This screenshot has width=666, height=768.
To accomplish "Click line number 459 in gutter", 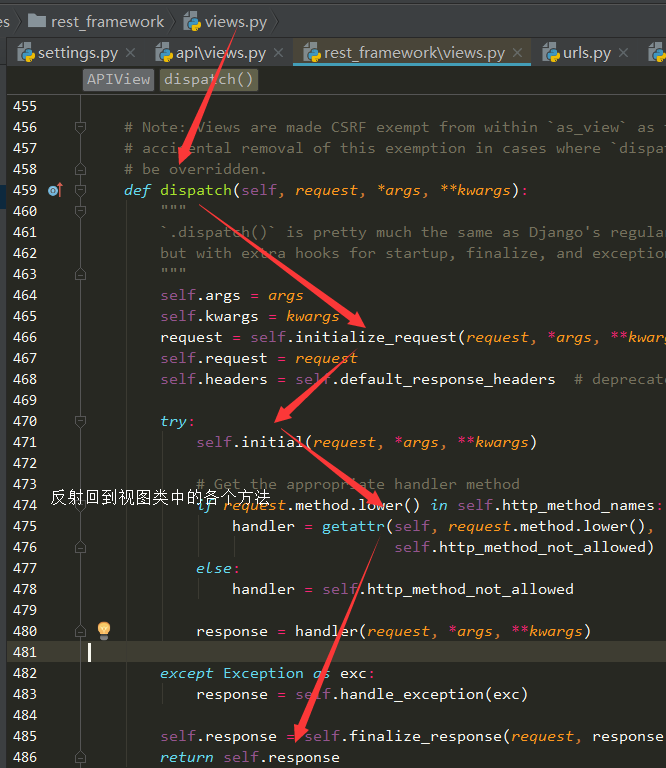I will pos(24,190).
